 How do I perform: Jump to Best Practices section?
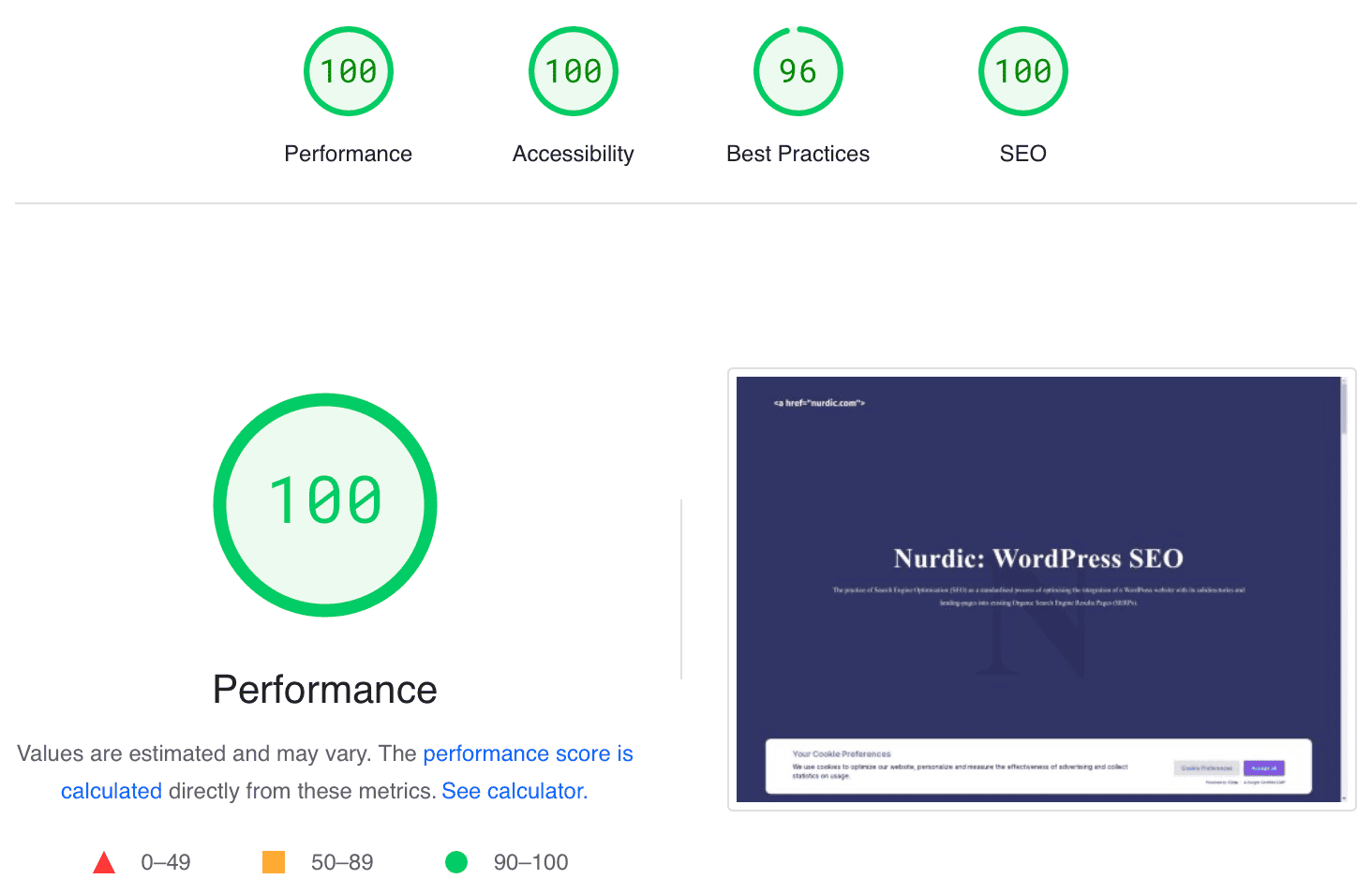pos(798,154)
